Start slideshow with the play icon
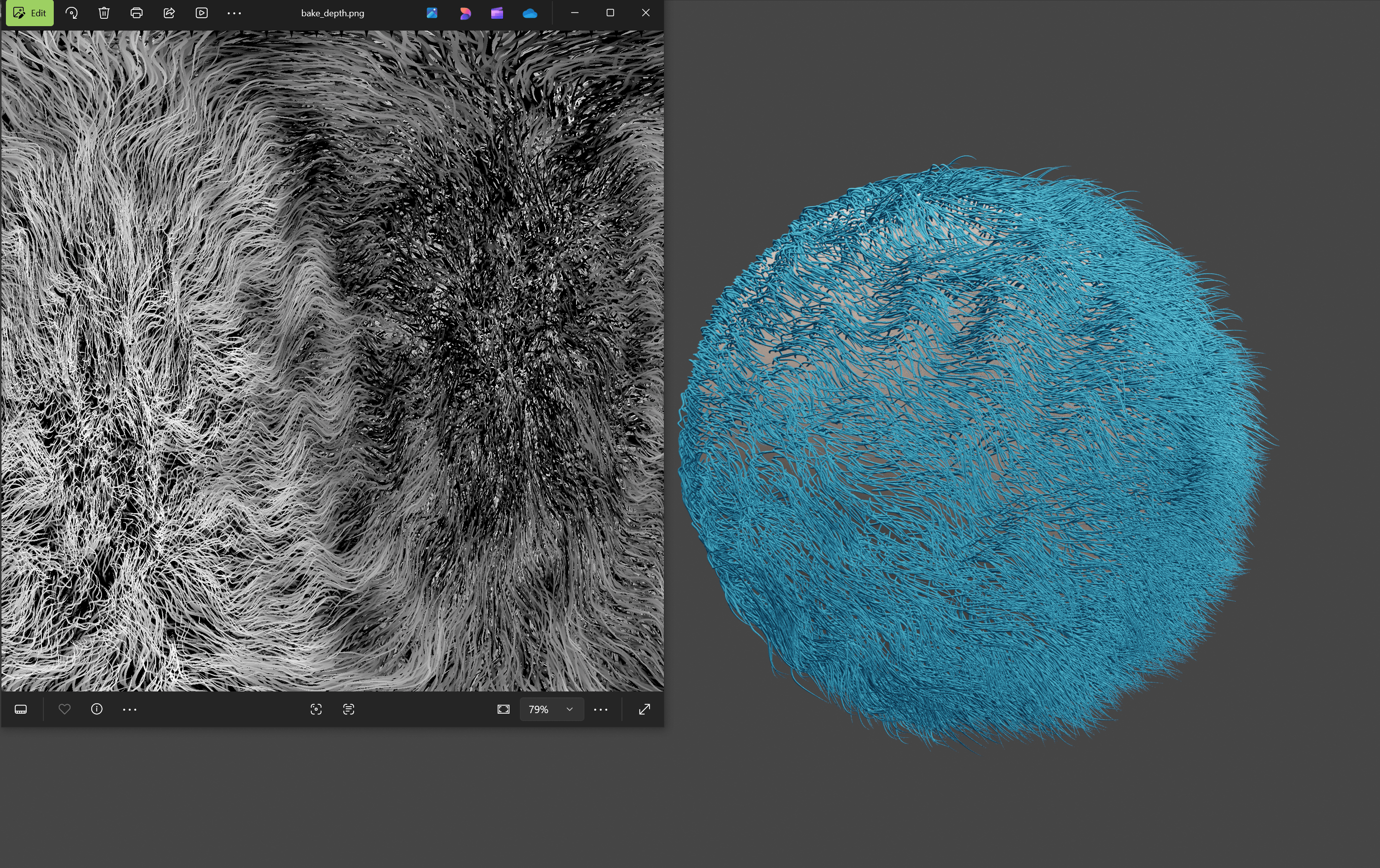 pyautogui.click(x=202, y=13)
